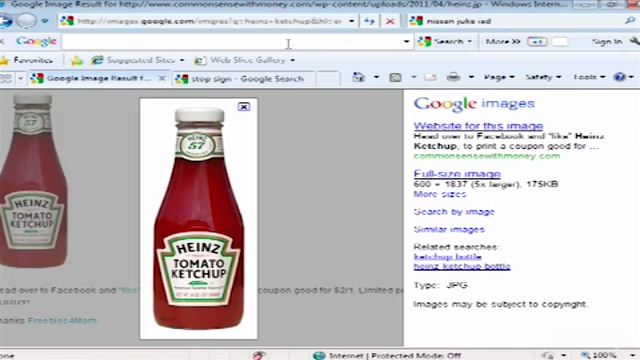Expand the Web Slice Gallery dropdown arrow
This screenshot has width=640, height=360.
[292, 60]
